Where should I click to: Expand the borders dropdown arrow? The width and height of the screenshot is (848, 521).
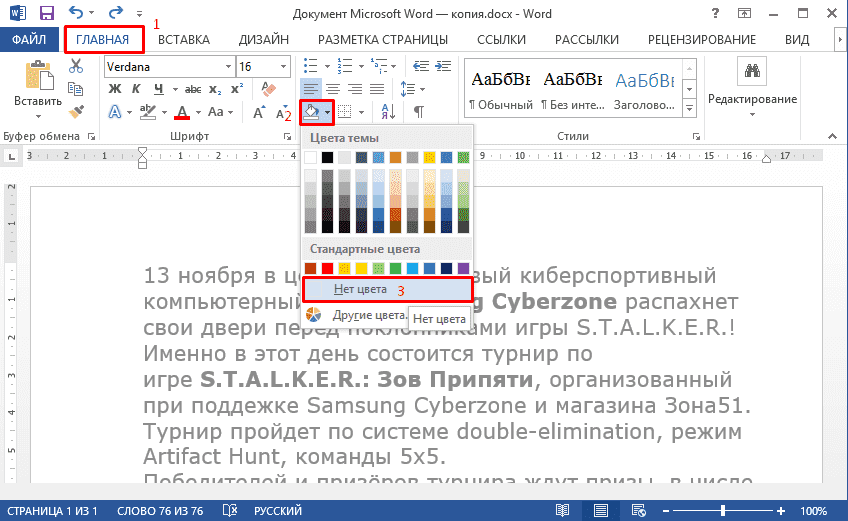[x=361, y=113]
